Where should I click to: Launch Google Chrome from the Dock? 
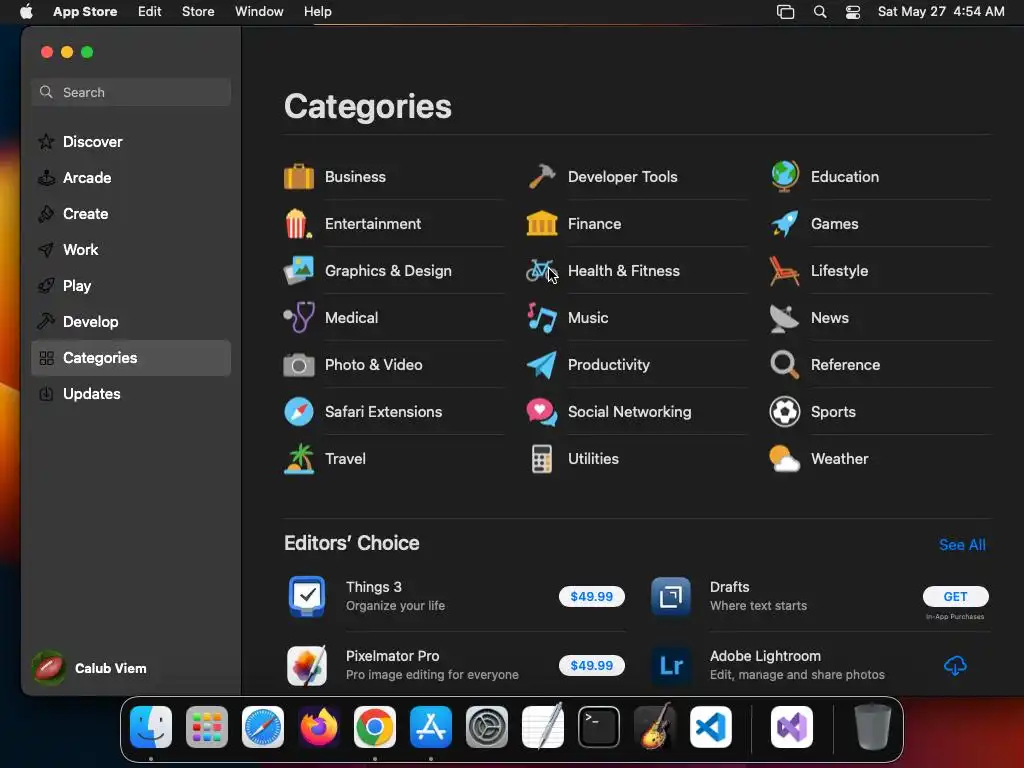click(x=375, y=727)
